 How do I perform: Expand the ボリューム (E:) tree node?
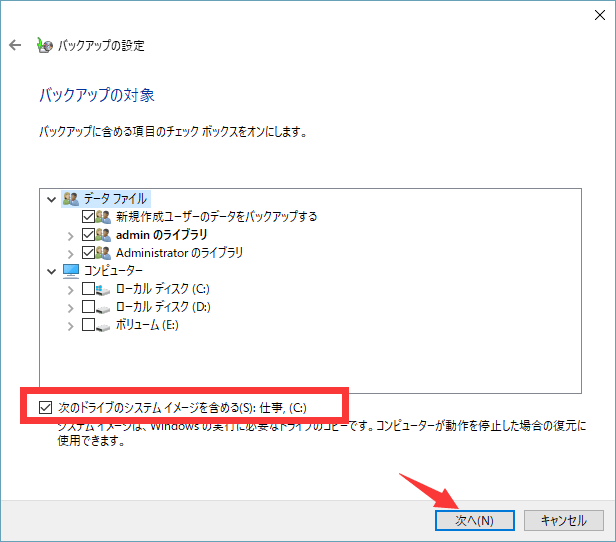70,325
